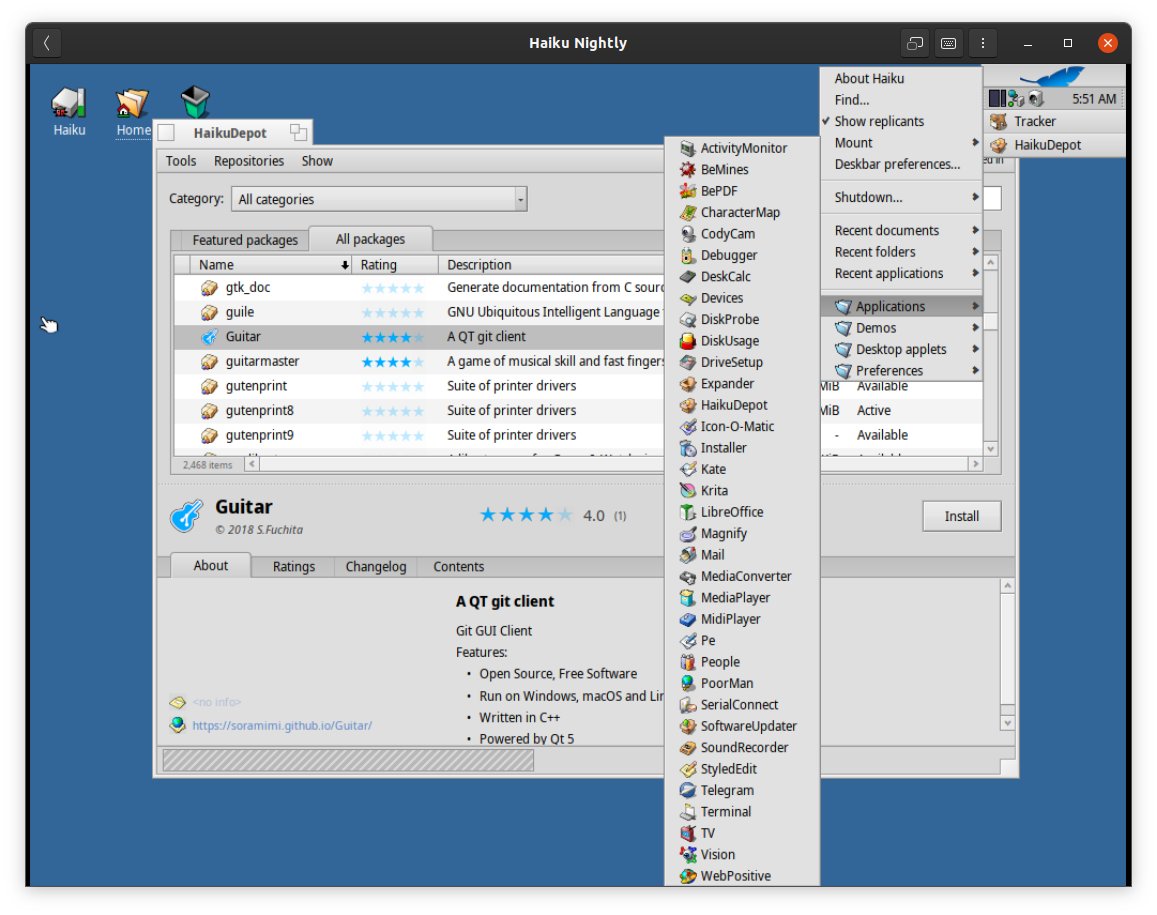Screen dimensions: 1157x915
Task: Select Find… in the Deskbar menu
Action: (x=900, y=100)
